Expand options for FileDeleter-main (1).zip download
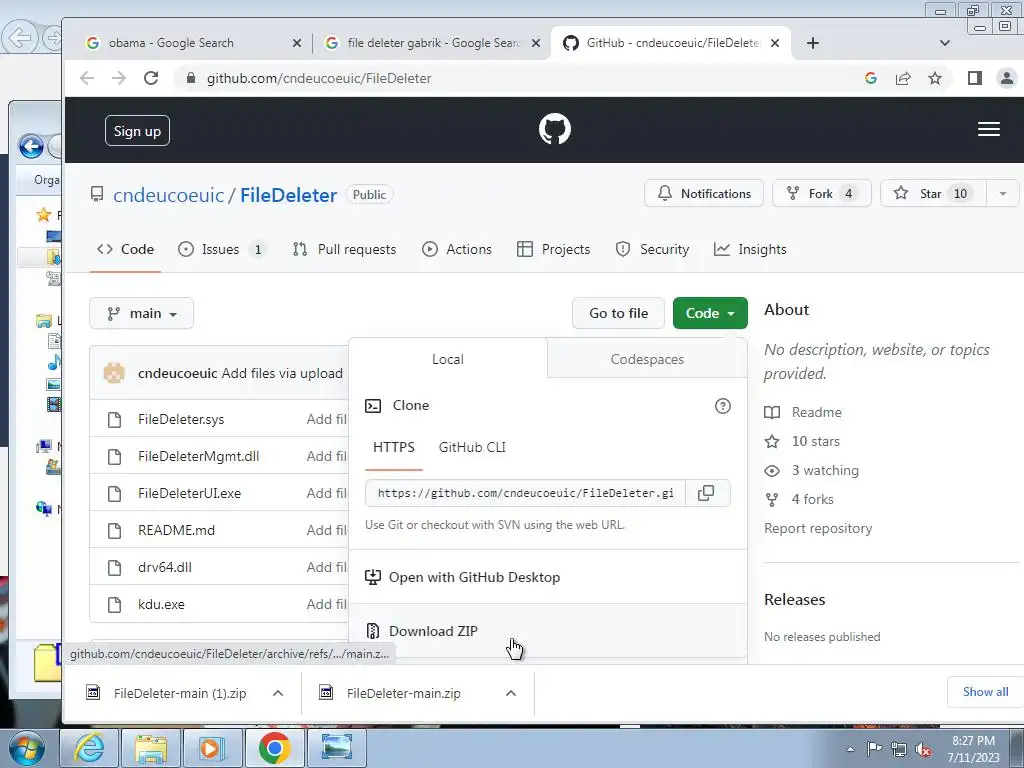Viewport: 1024px width, 768px height. click(x=278, y=693)
